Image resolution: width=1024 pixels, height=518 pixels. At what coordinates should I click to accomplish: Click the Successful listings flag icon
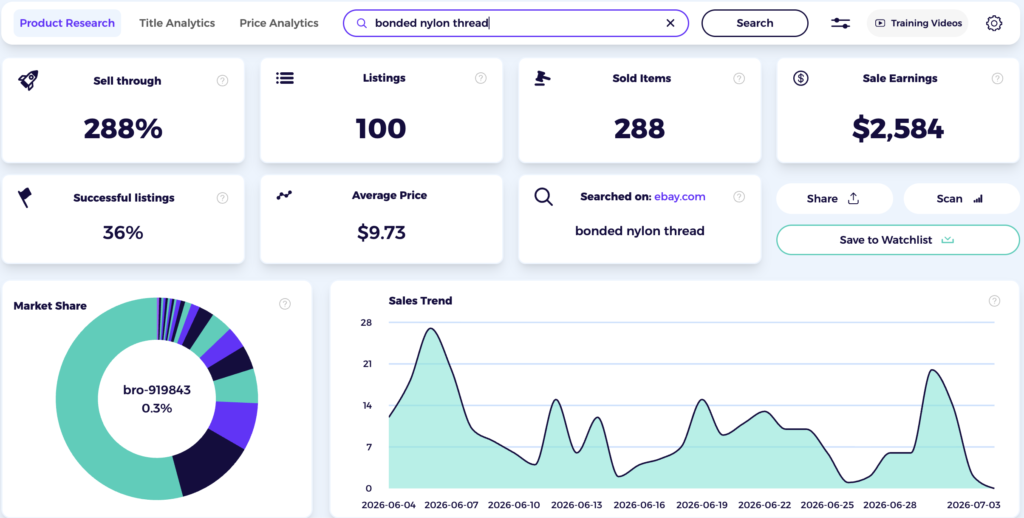click(x=25, y=197)
